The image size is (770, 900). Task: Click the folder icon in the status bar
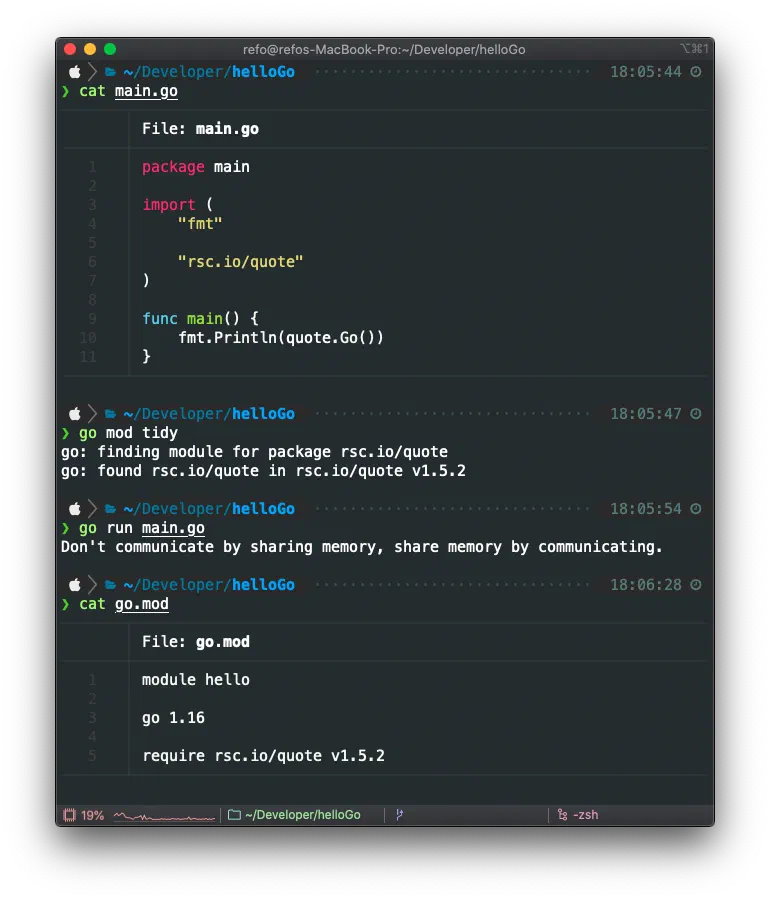pos(234,815)
